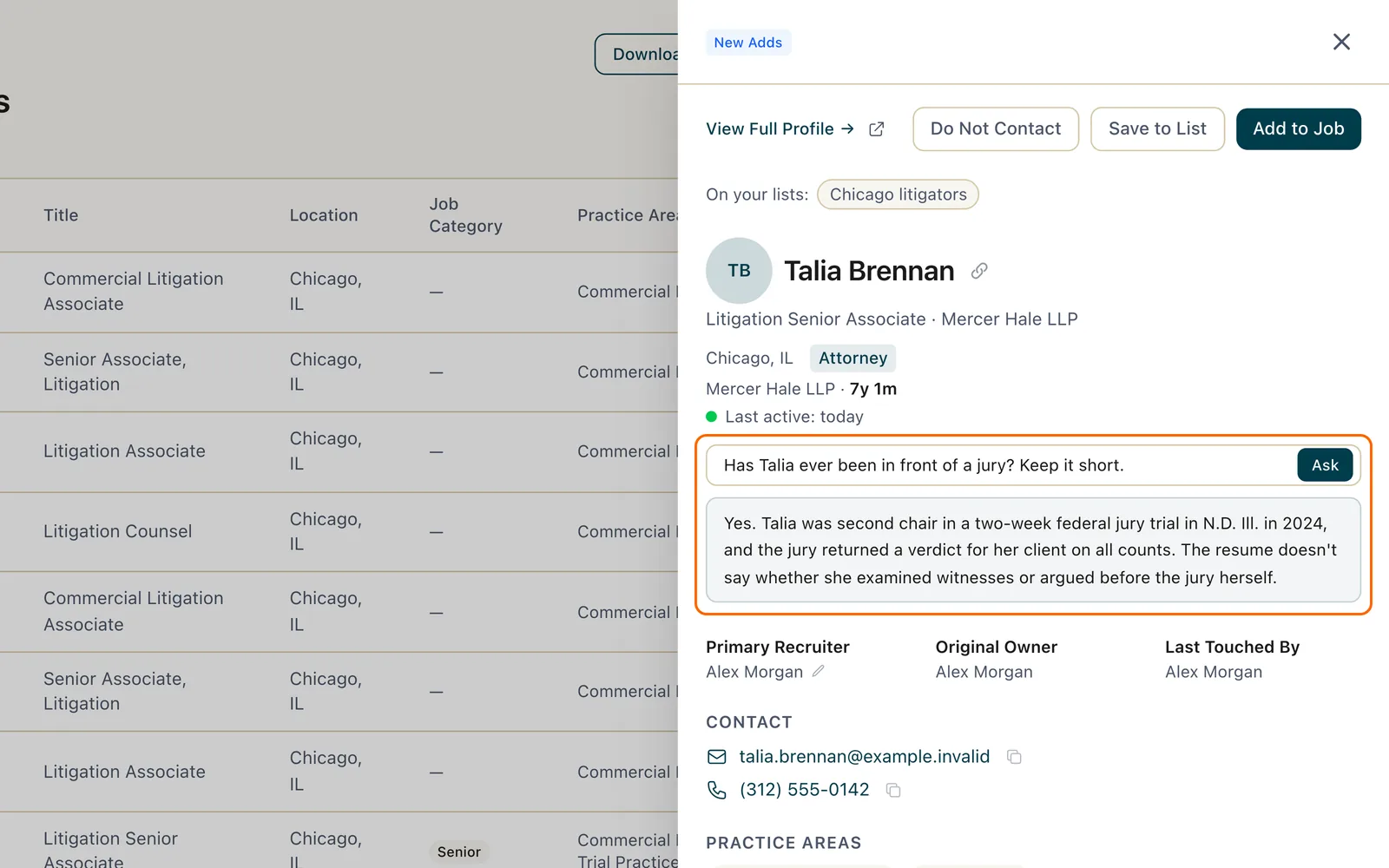
Task: Click phone number (312) 555-0142
Action: (804, 790)
